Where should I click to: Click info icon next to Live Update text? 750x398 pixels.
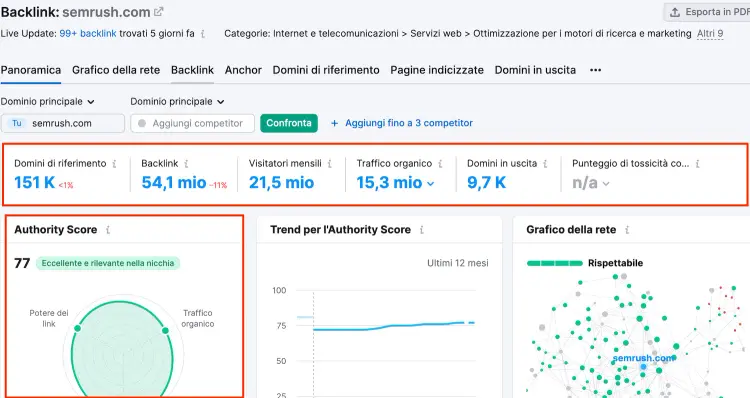[x=203, y=34]
